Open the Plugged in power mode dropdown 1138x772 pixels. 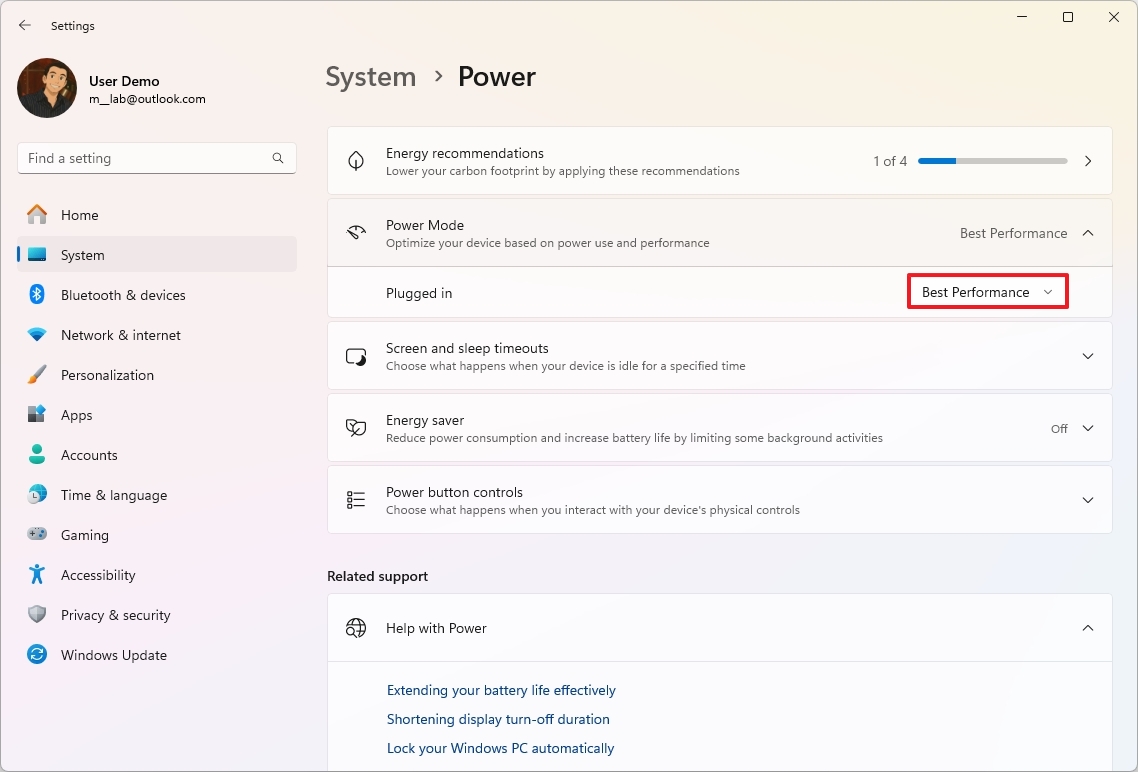tap(986, 291)
